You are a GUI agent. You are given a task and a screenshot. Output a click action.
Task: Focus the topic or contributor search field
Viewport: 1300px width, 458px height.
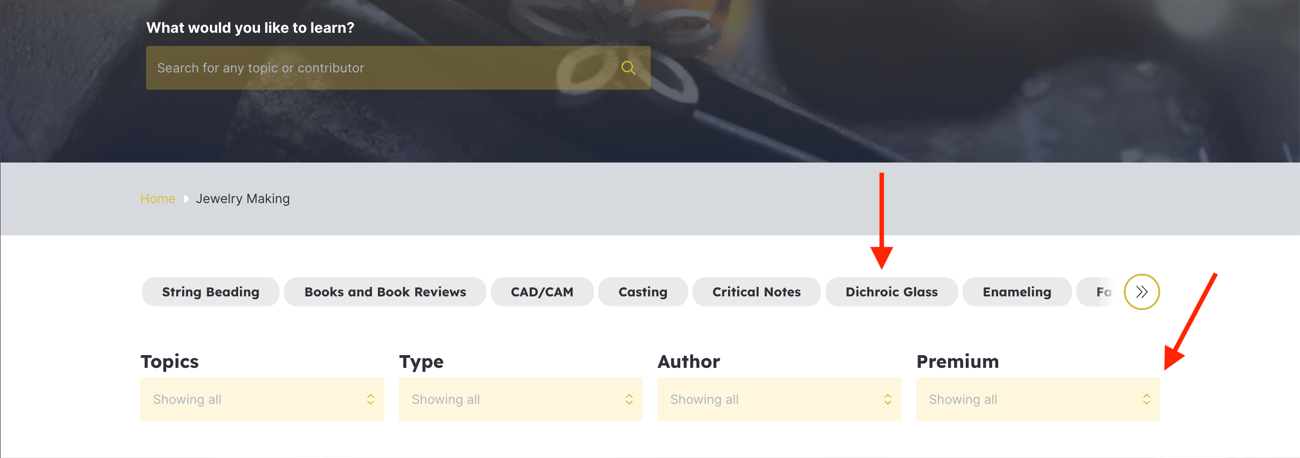click(380, 68)
